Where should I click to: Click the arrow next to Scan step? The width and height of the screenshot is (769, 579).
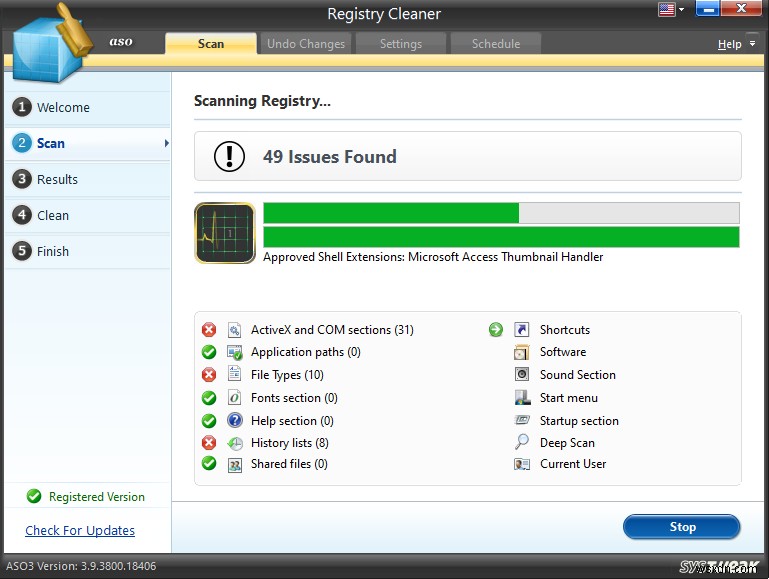(167, 143)
